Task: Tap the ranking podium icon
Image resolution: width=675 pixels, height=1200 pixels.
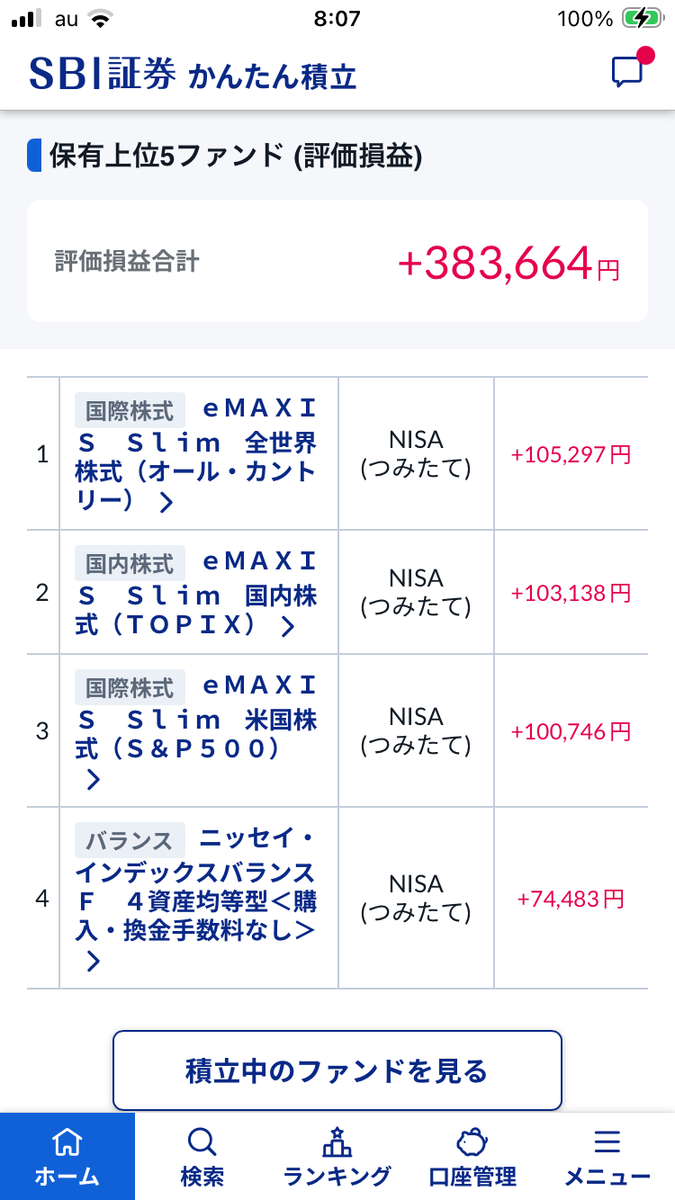Action: tap(337, 1141)
